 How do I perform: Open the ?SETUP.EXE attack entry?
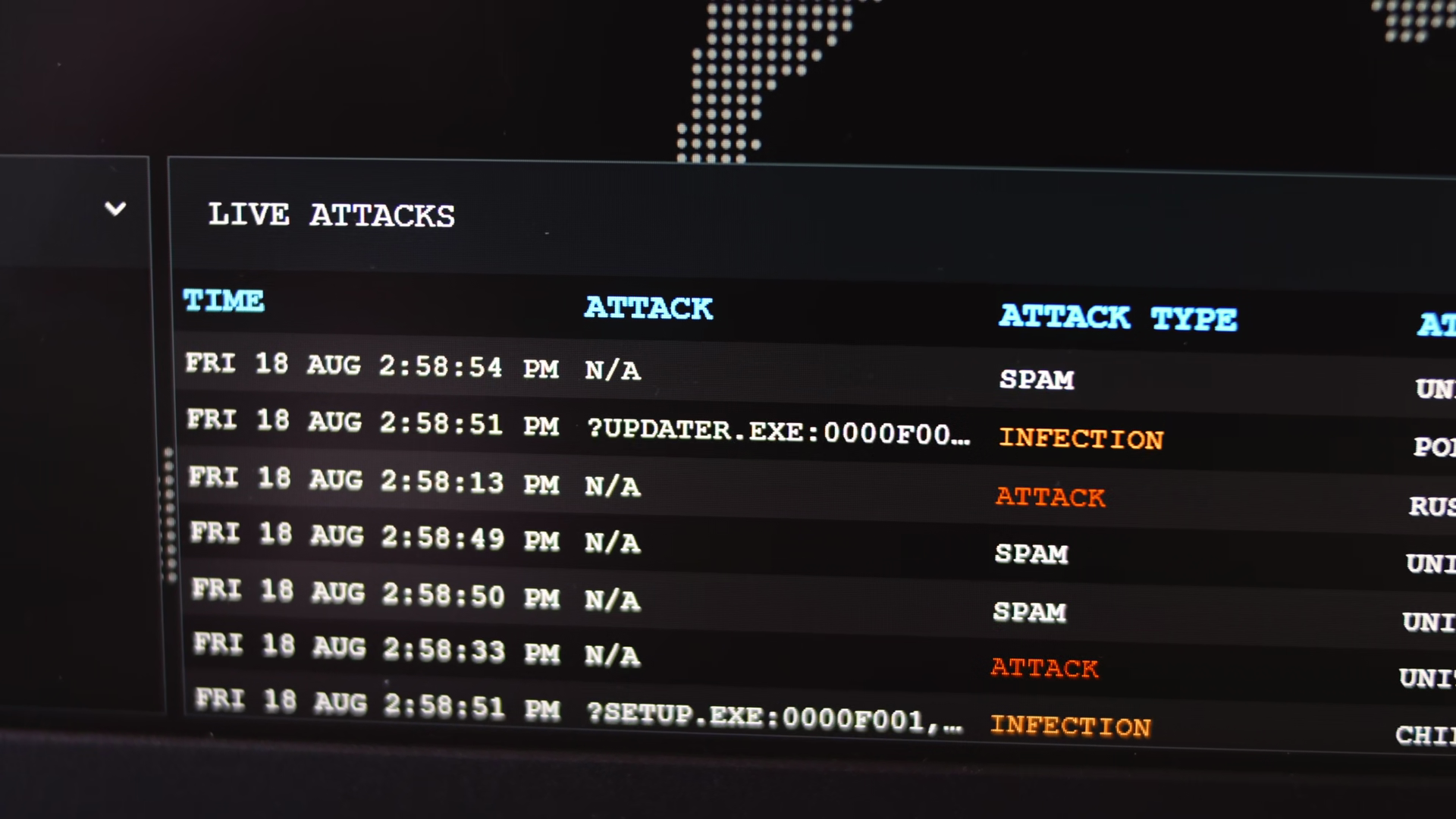(x=774, y=717)
